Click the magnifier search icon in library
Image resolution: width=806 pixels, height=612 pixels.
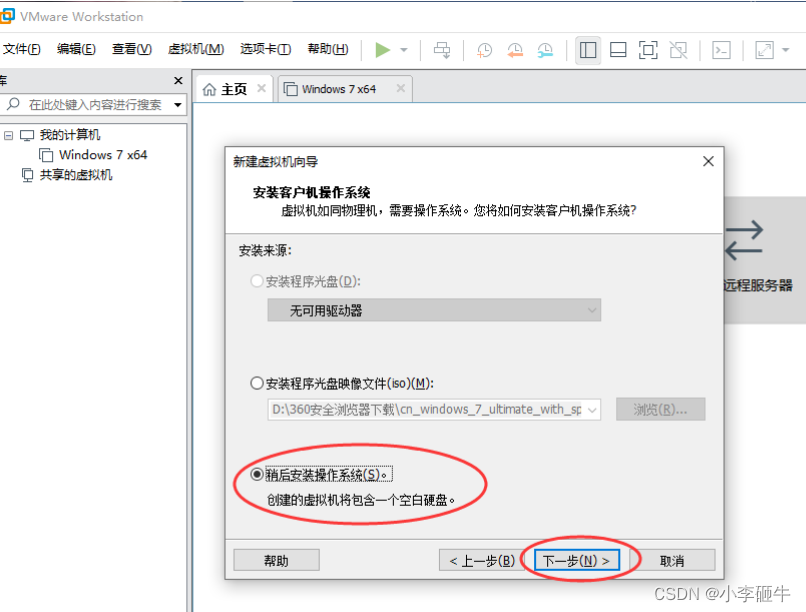click(x=13, y=104)
